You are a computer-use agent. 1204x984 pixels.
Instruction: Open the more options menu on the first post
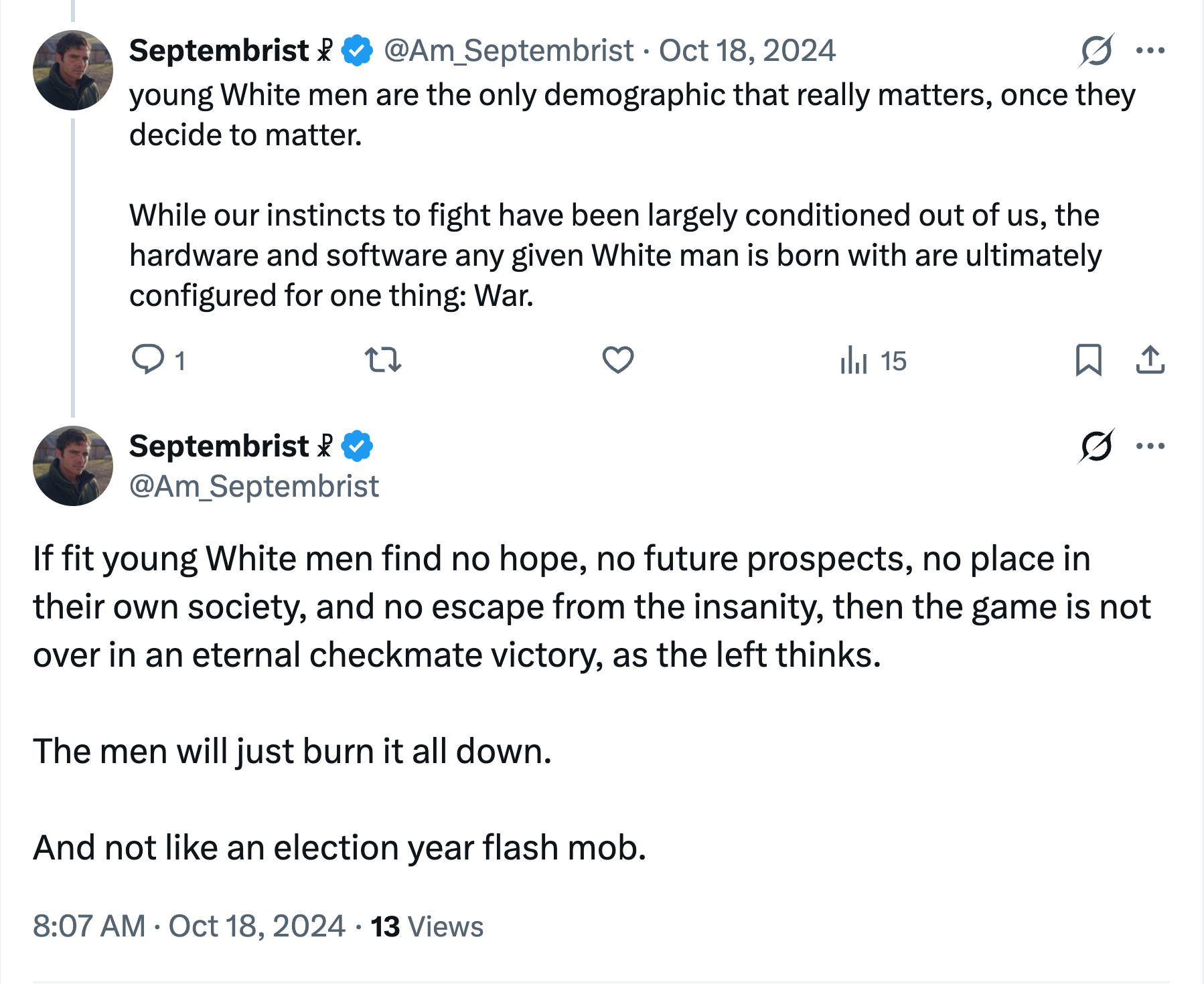tap(1150, 50)
